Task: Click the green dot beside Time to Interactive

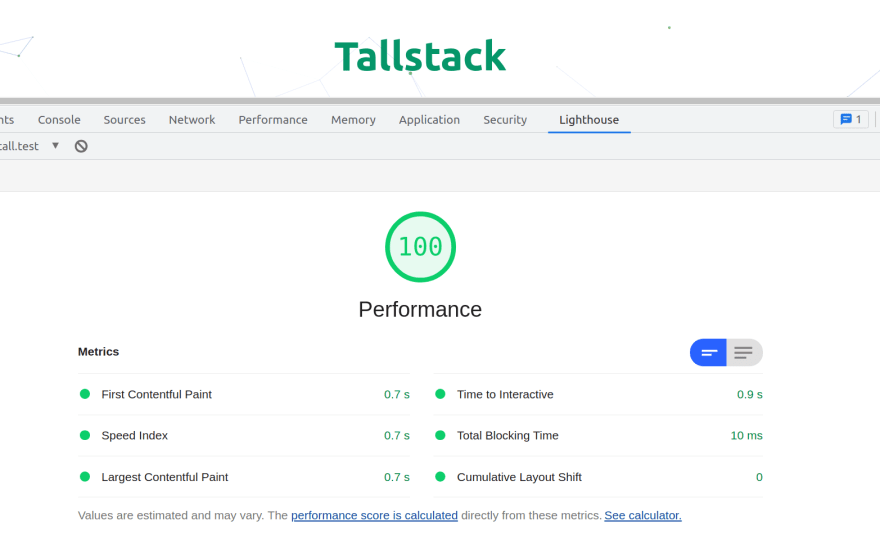Action: pos(441,394)
